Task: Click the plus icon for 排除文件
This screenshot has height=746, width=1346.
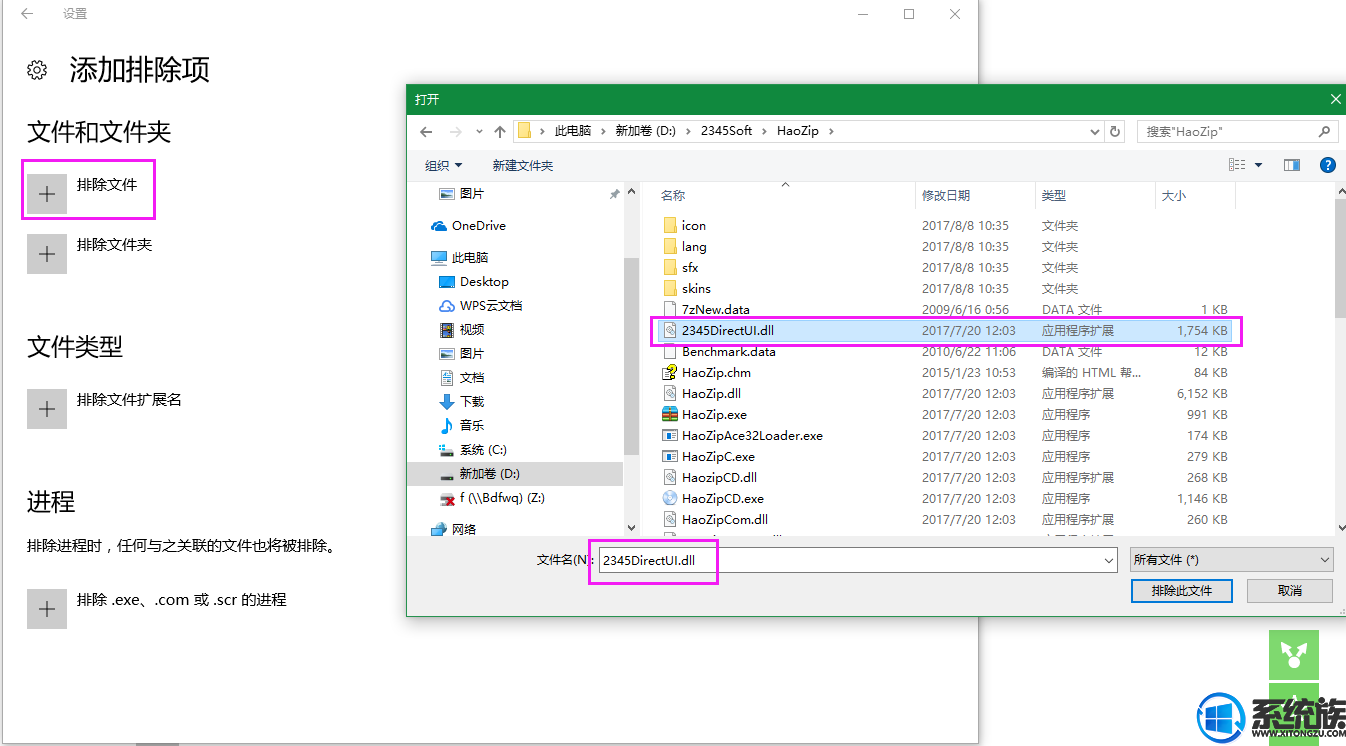Action: point(47,194)
